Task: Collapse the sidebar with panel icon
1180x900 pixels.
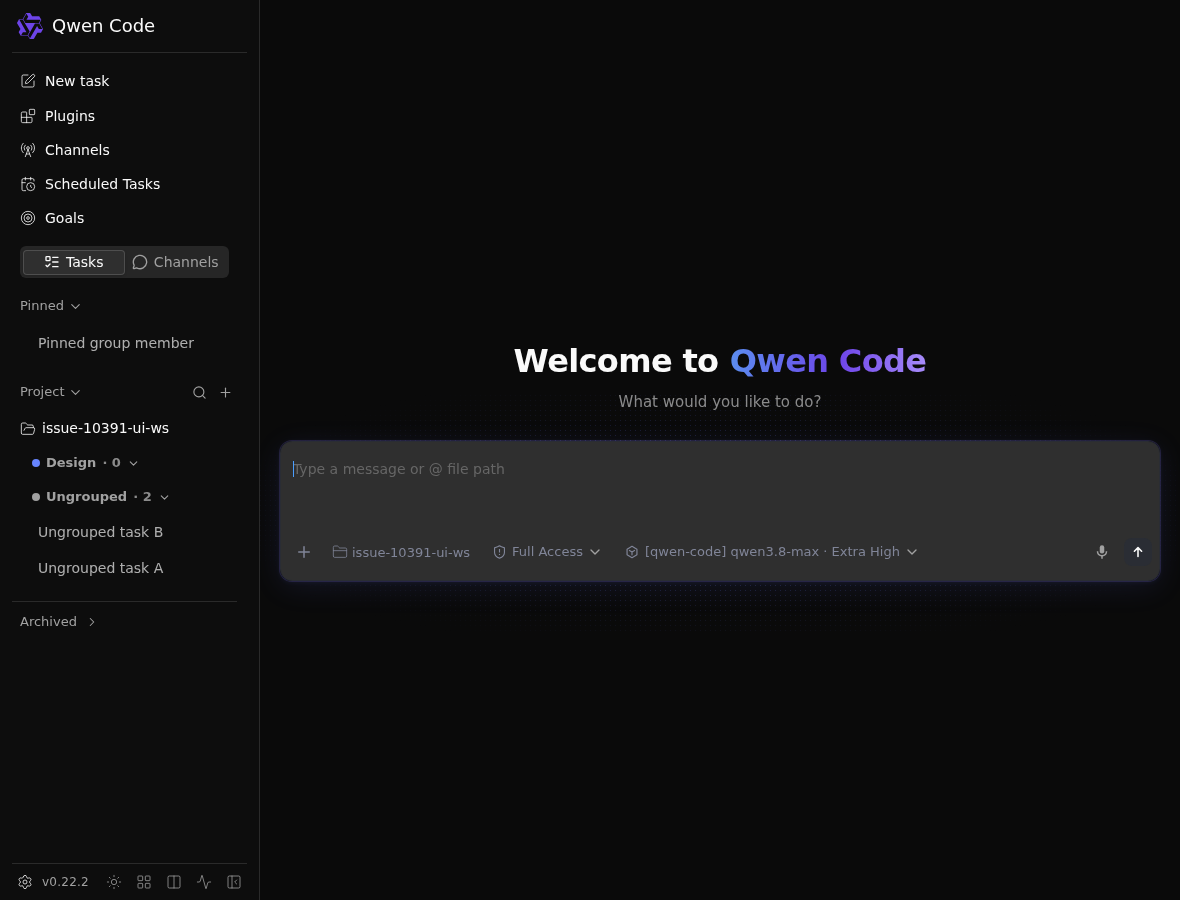Action: tap(234, 882)
